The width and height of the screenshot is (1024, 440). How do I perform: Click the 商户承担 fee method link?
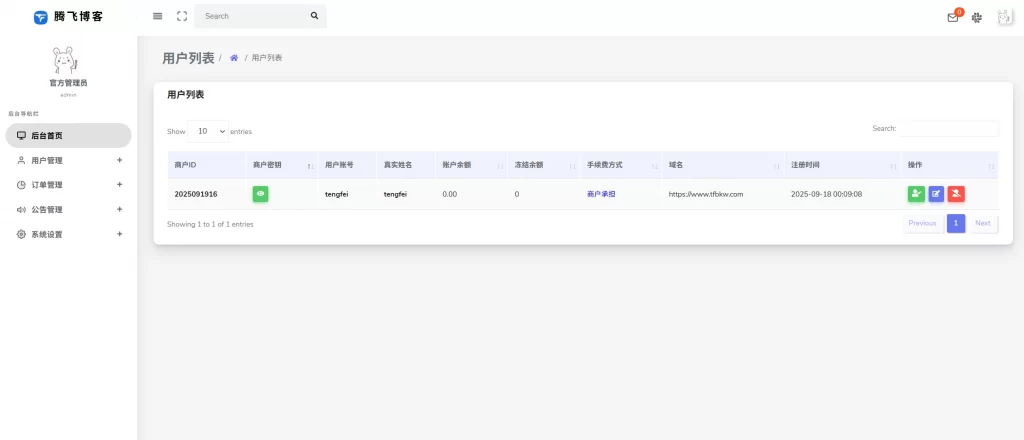(601, 194)
